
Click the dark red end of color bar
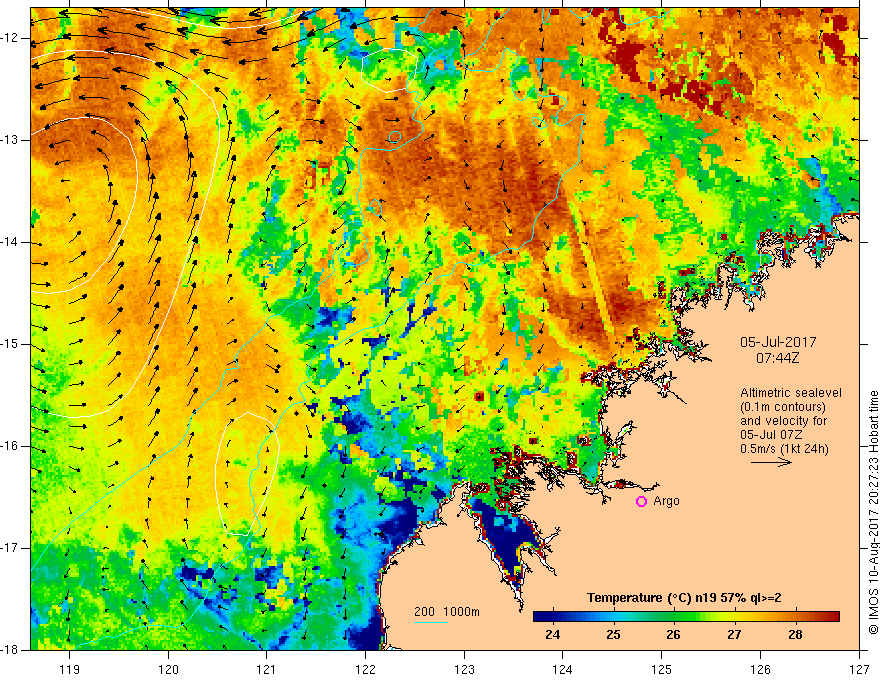click(833, 617)
